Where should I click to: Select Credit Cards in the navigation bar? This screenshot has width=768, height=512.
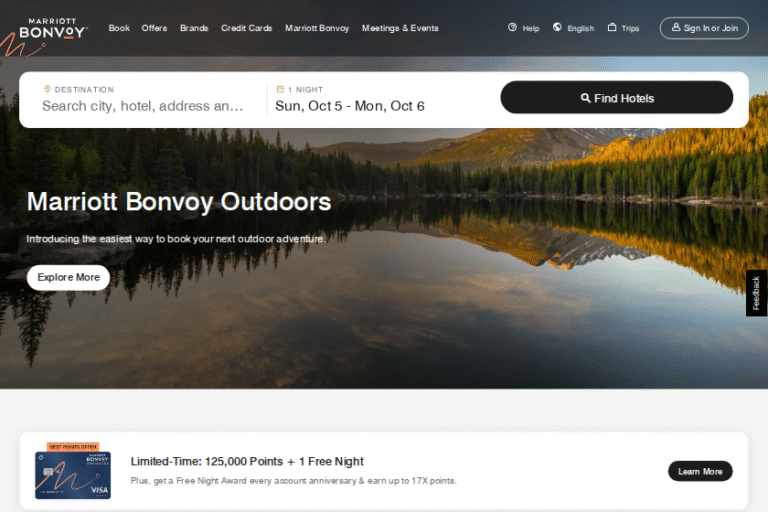[246, 28]
